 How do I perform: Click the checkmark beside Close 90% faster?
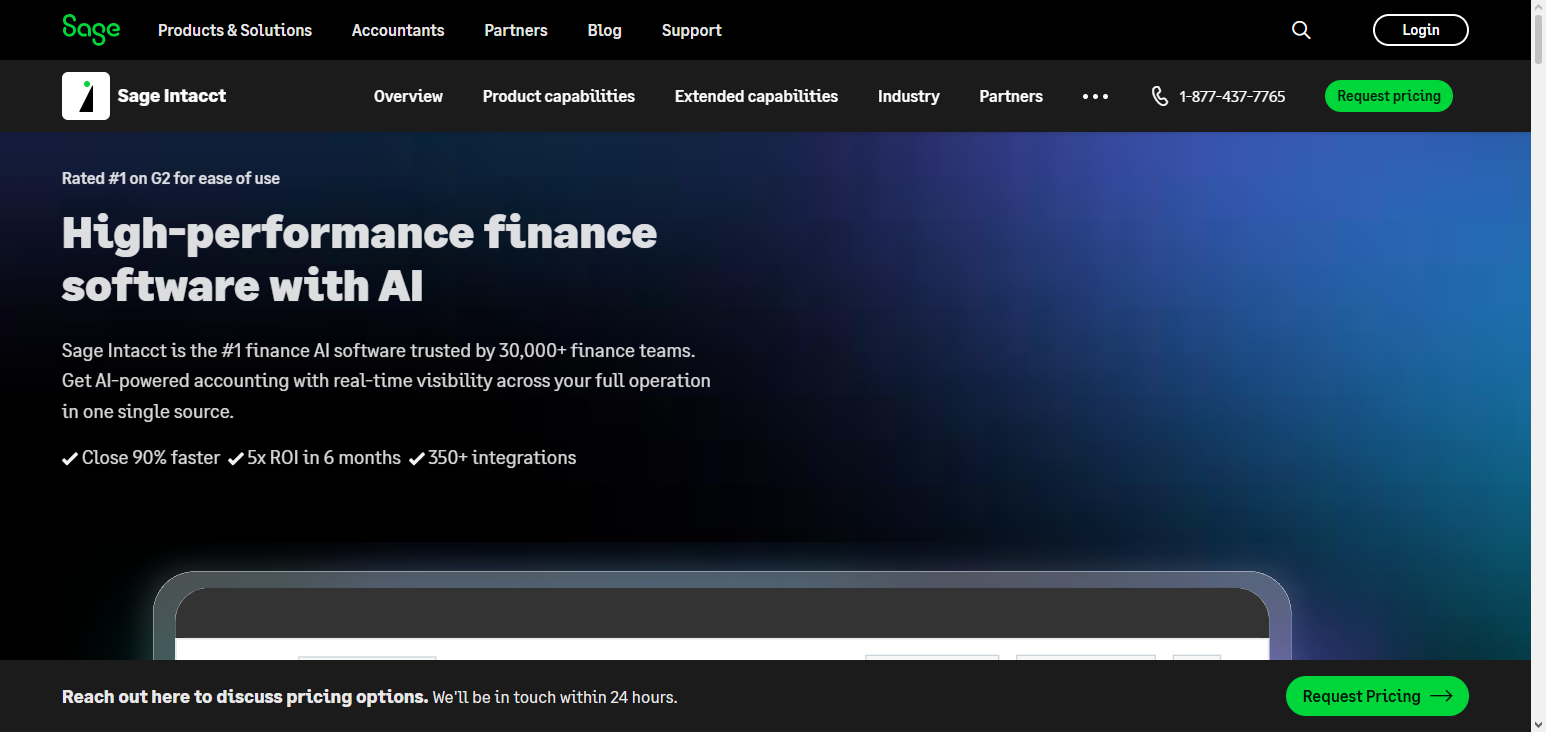pos(69,457)
